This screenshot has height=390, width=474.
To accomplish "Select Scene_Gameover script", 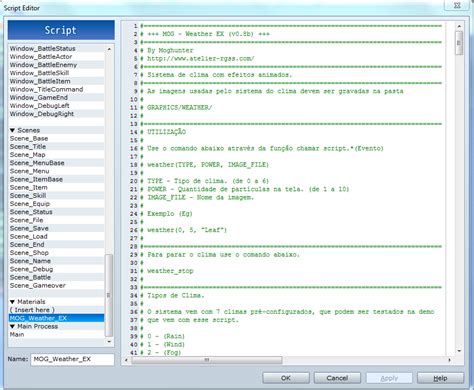I will [57, 285].
